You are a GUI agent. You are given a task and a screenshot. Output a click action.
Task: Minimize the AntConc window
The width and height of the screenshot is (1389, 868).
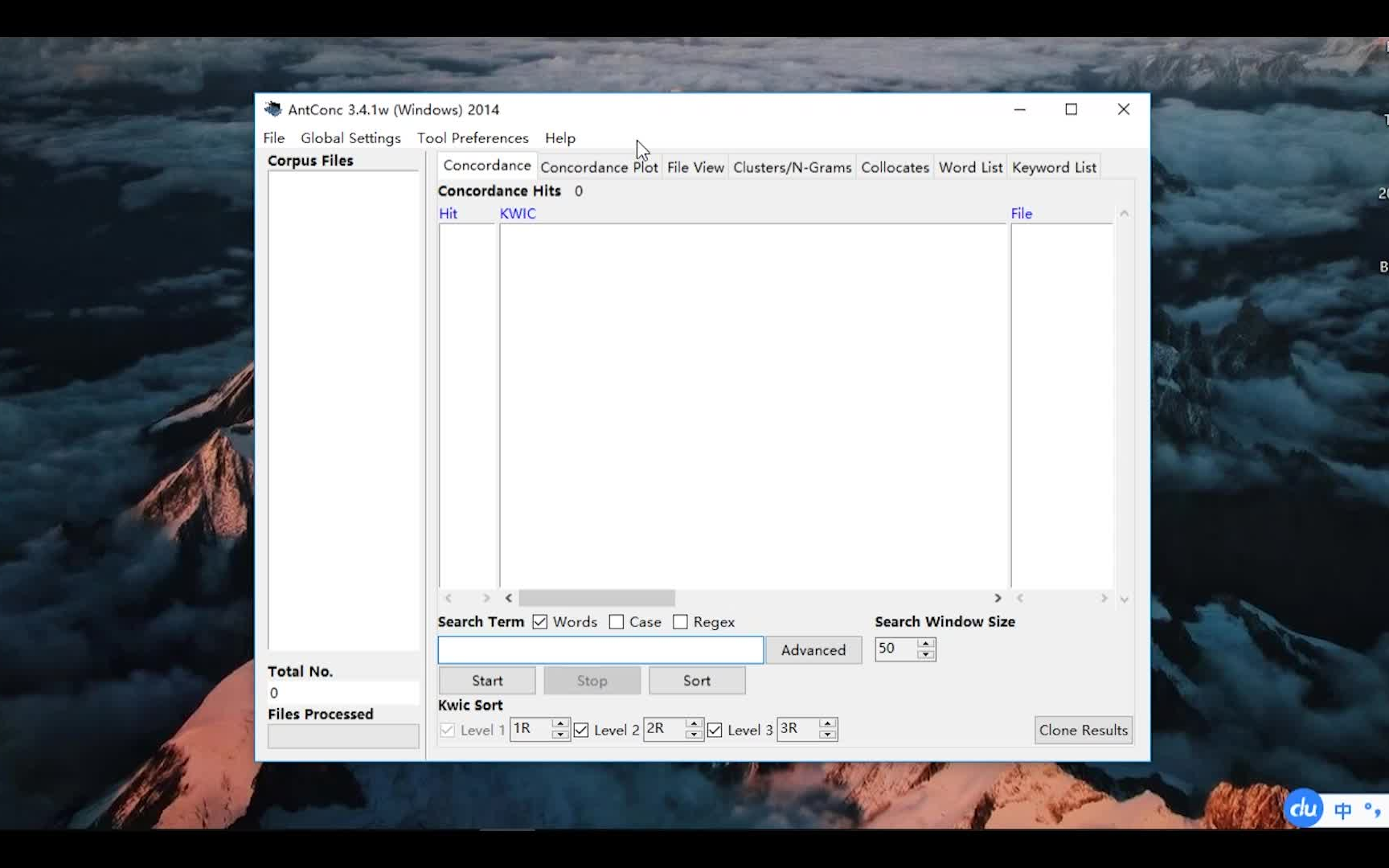click(1020, 109)
